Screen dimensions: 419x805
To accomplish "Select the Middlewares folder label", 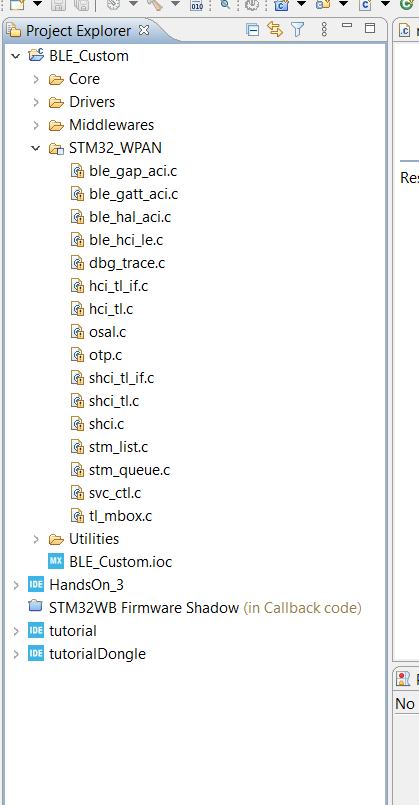I will tap(111, 125).
